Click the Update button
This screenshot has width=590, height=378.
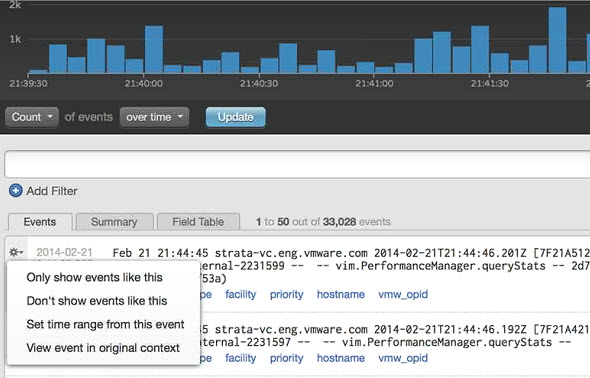[236, 117]
